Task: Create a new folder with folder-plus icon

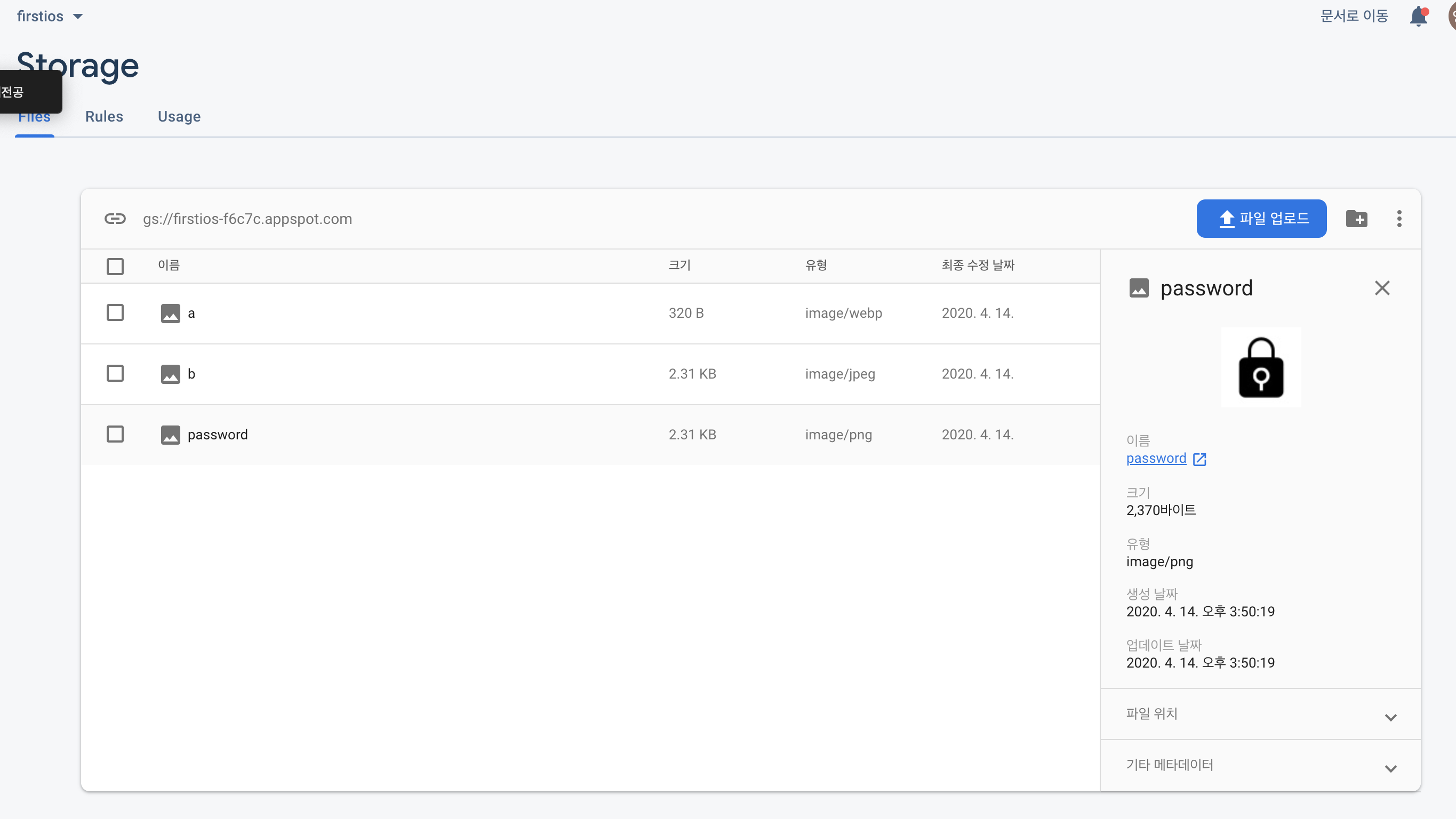Action: (1356, 219)
